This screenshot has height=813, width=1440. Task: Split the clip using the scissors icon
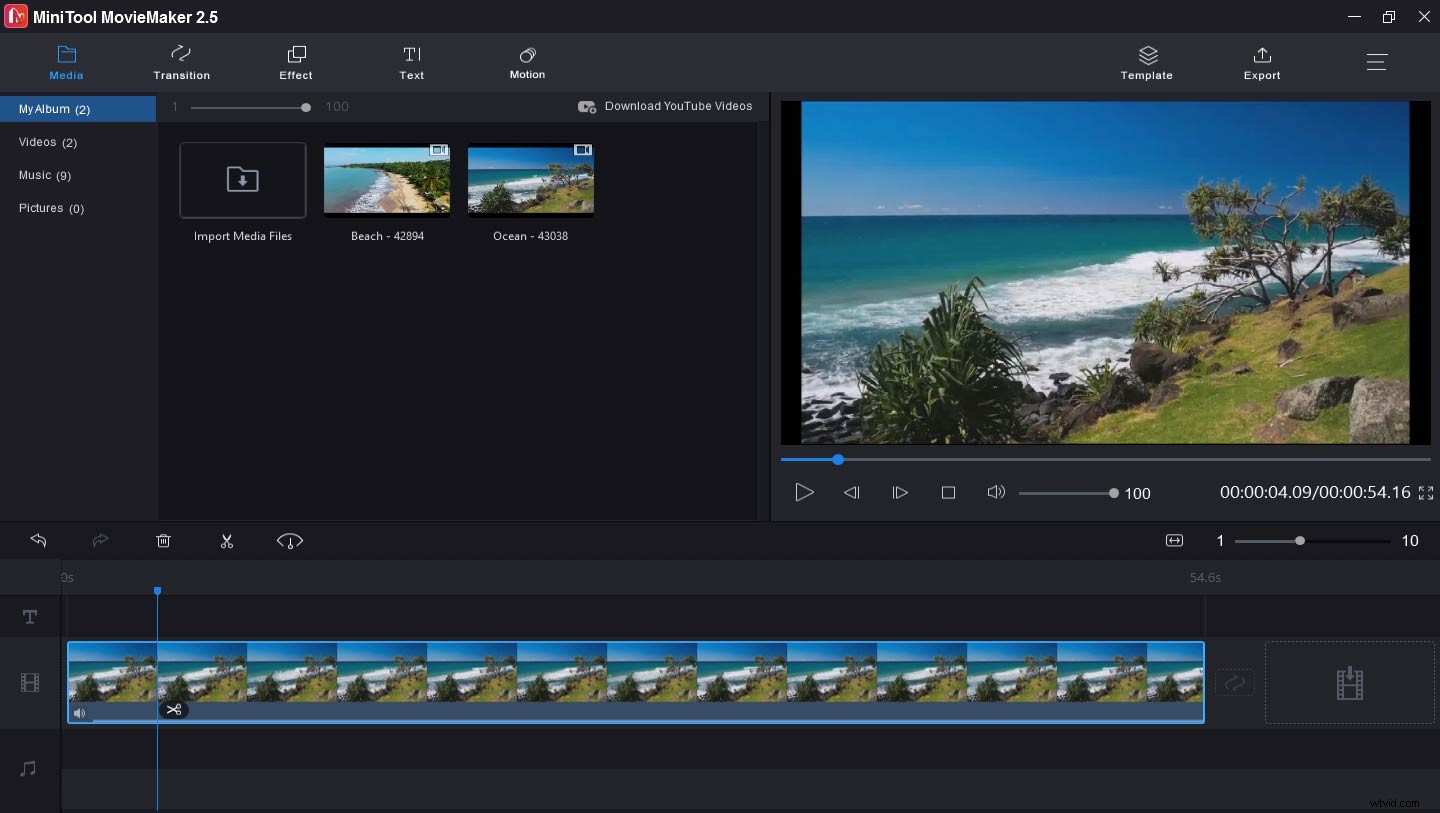pyautogui.click(x=227, y=541)
